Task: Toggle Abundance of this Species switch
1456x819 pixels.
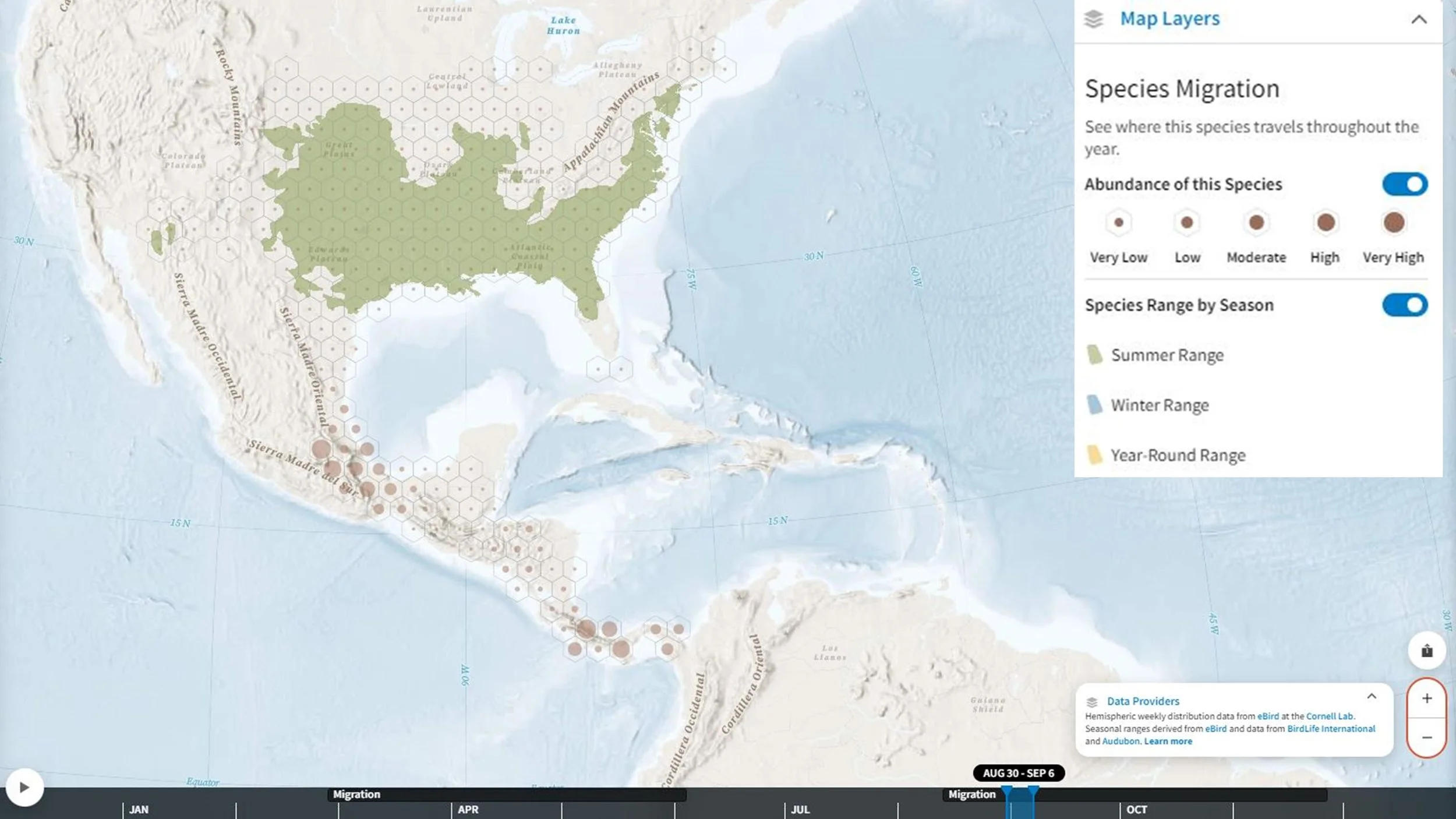Action: (x=1404, y=185)
